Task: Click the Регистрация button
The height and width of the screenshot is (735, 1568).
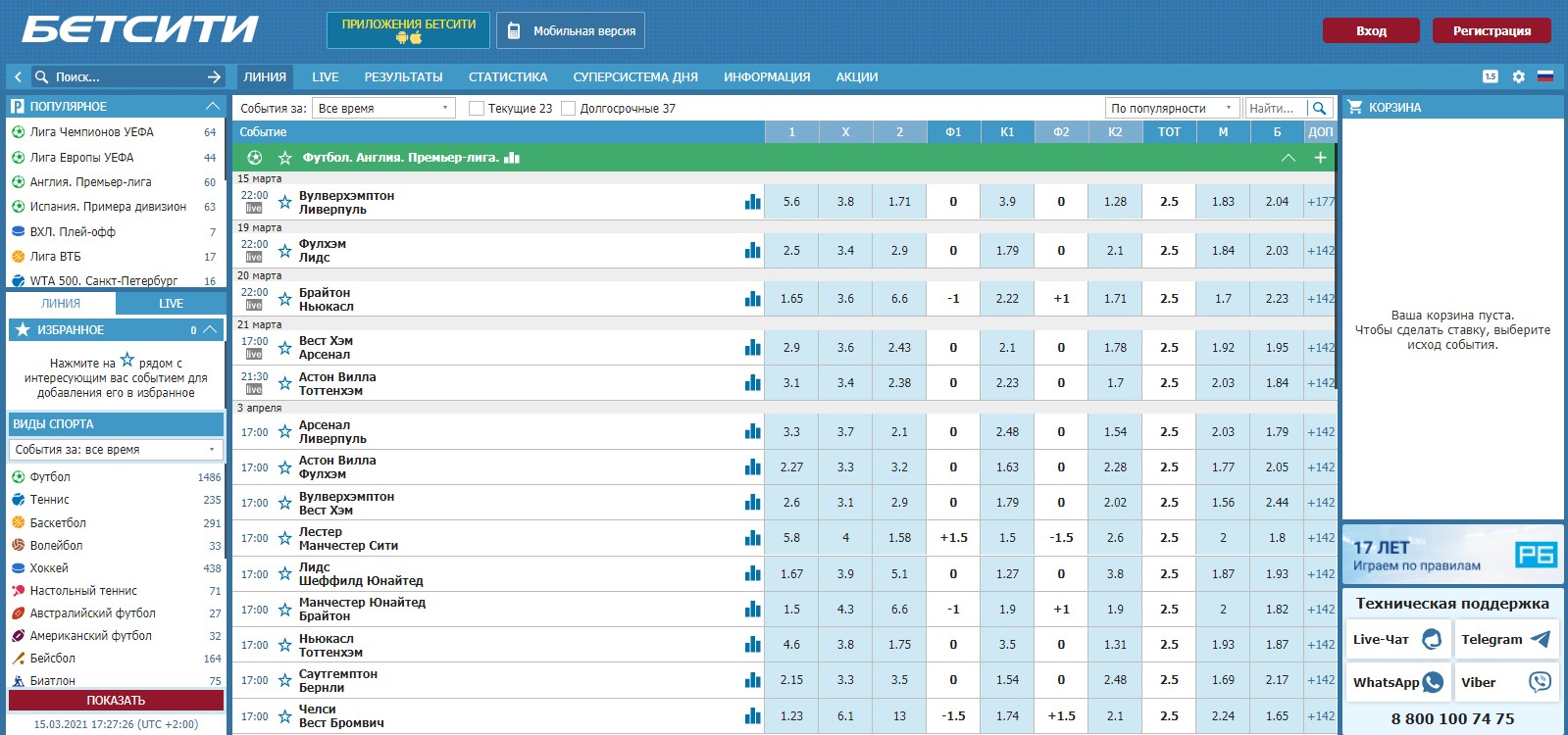Action: (1492, 30)
